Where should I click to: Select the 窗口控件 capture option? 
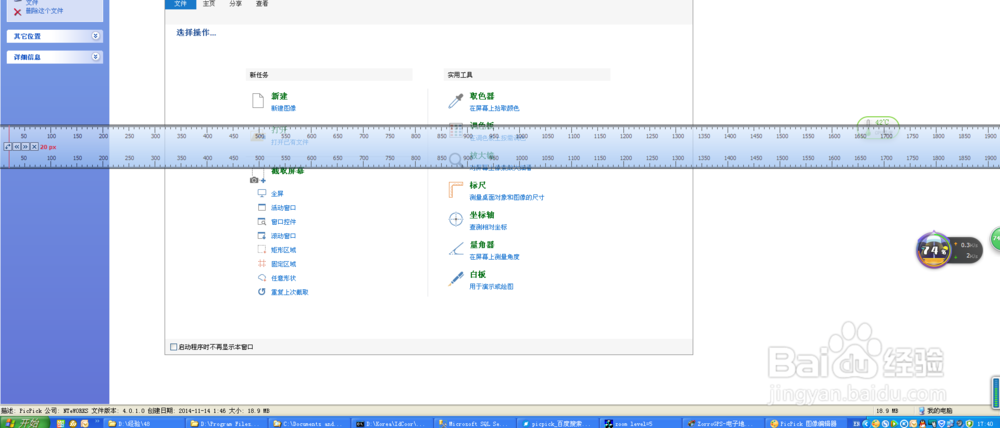(284, 222)
